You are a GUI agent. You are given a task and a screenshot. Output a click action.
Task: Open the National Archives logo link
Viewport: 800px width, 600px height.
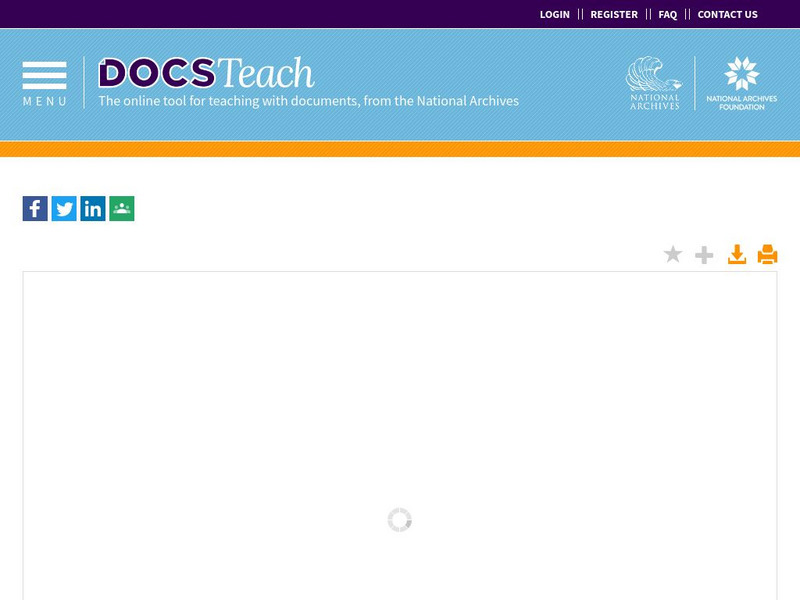(654, 83)
